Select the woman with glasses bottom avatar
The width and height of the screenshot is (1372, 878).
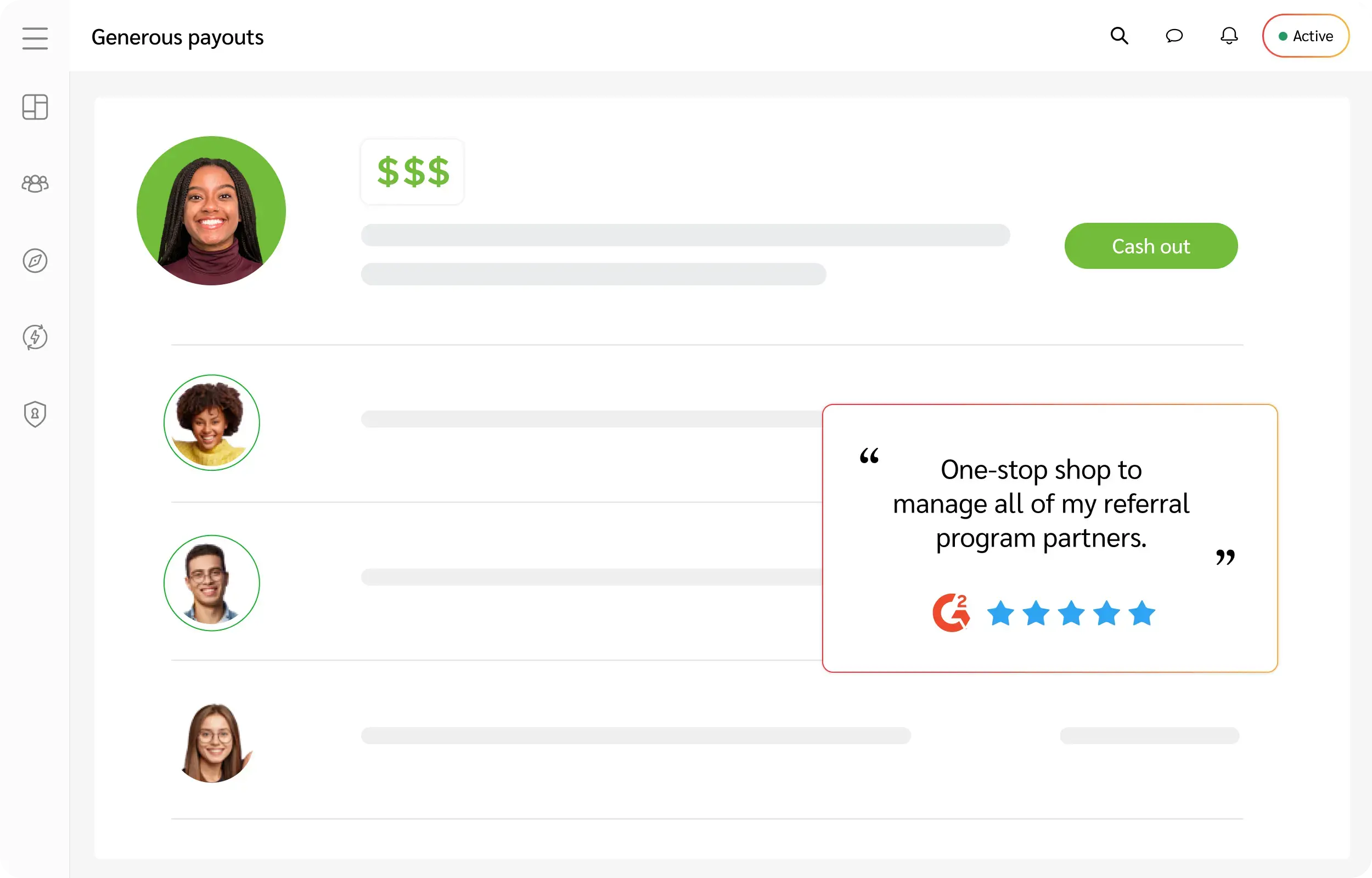(x=213, y=742)
